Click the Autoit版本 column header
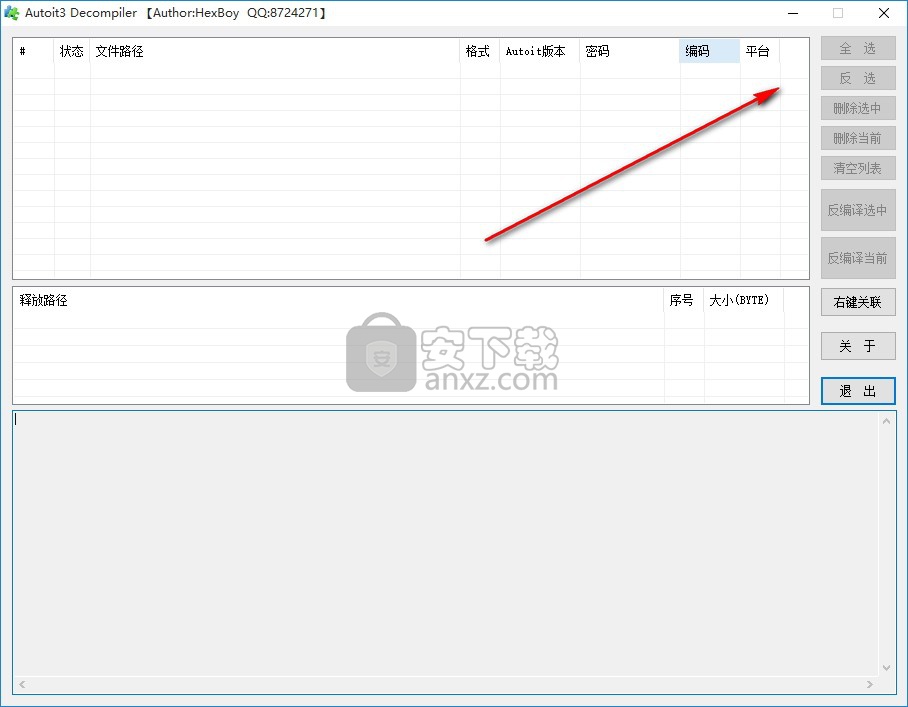The image size is (908, 707). pyautogui.click(x=540, y=52)
